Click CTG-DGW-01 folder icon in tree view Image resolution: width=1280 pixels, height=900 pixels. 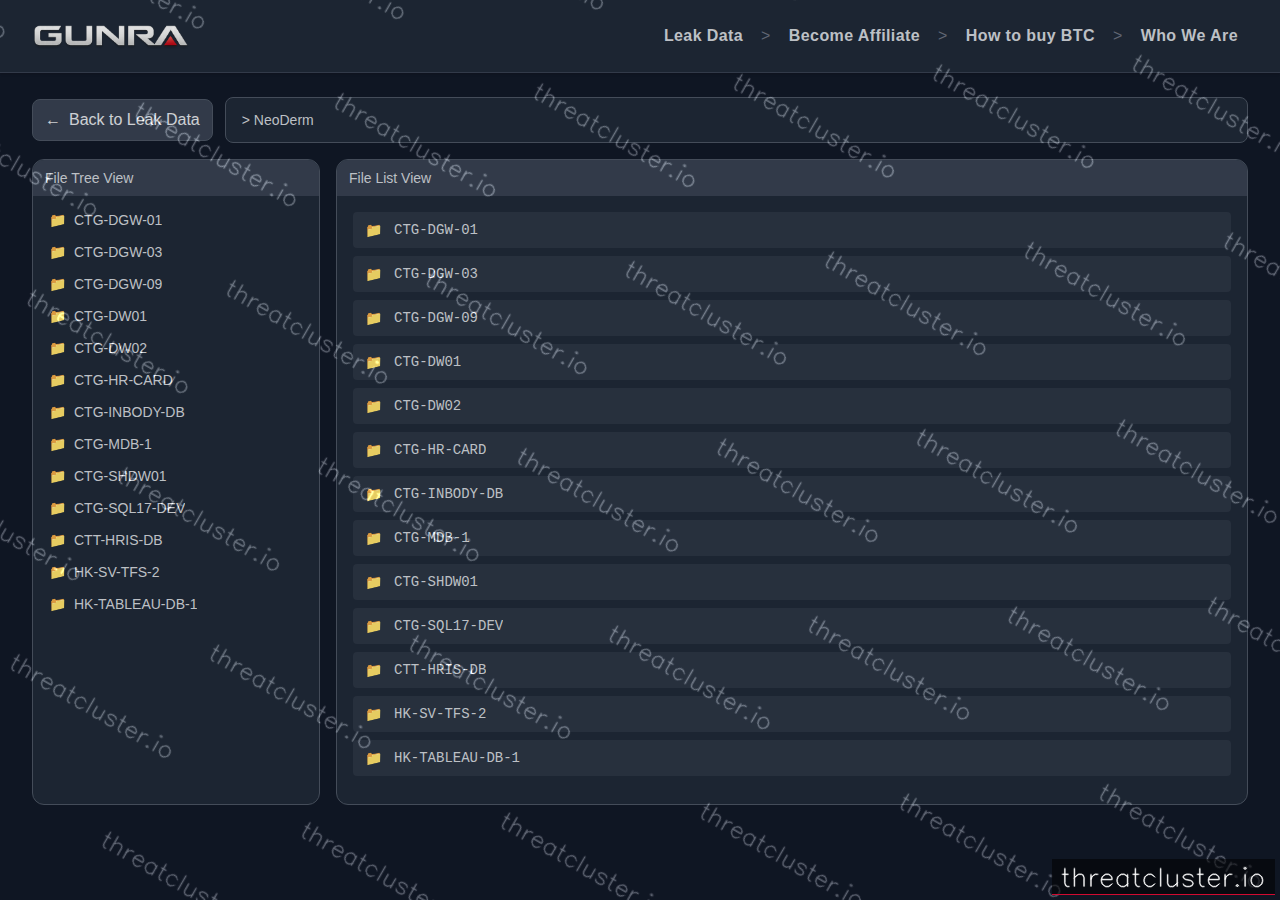tap(57, 220)
